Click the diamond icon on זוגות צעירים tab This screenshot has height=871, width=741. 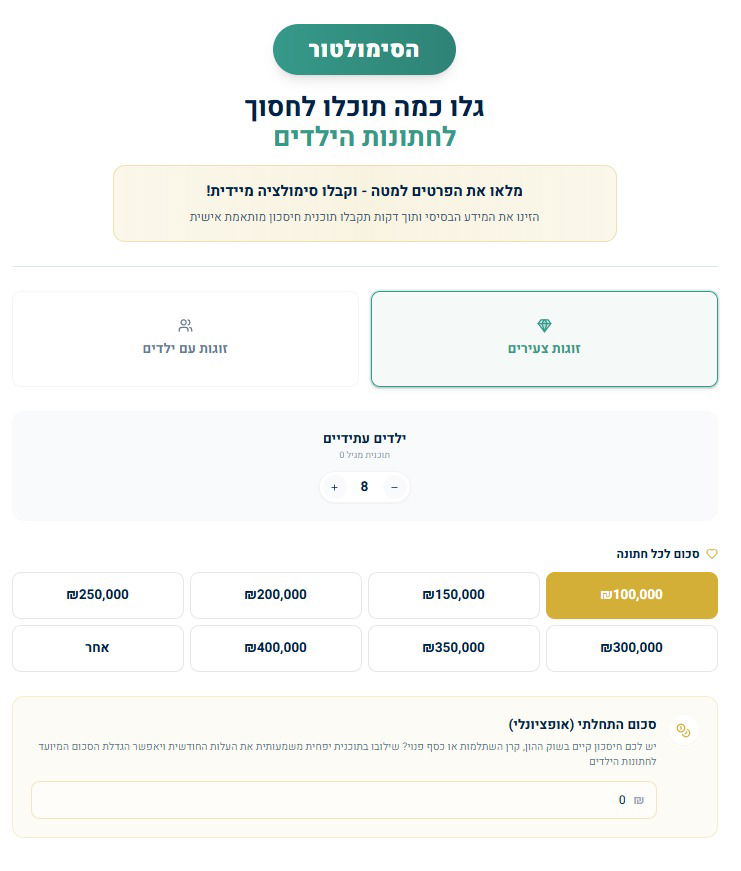tap(544, 325)
